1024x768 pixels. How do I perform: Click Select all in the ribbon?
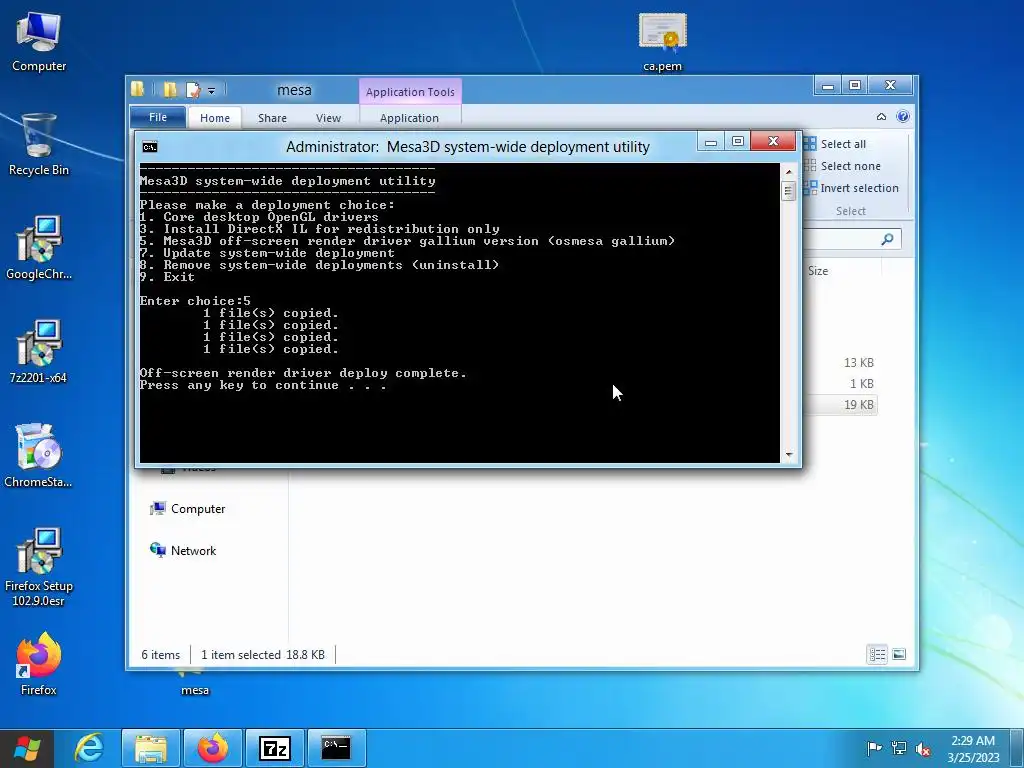pos(835,144)
